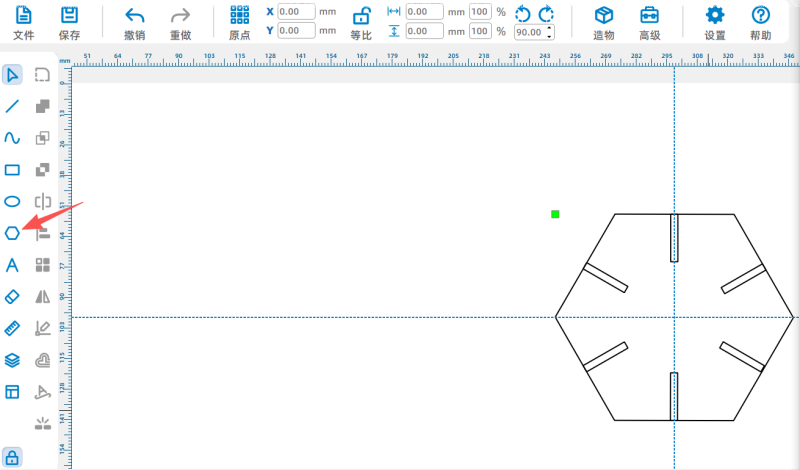Screen dimensions: 800x470
Task: Open 设置 settings
Action: click(714, 21)
